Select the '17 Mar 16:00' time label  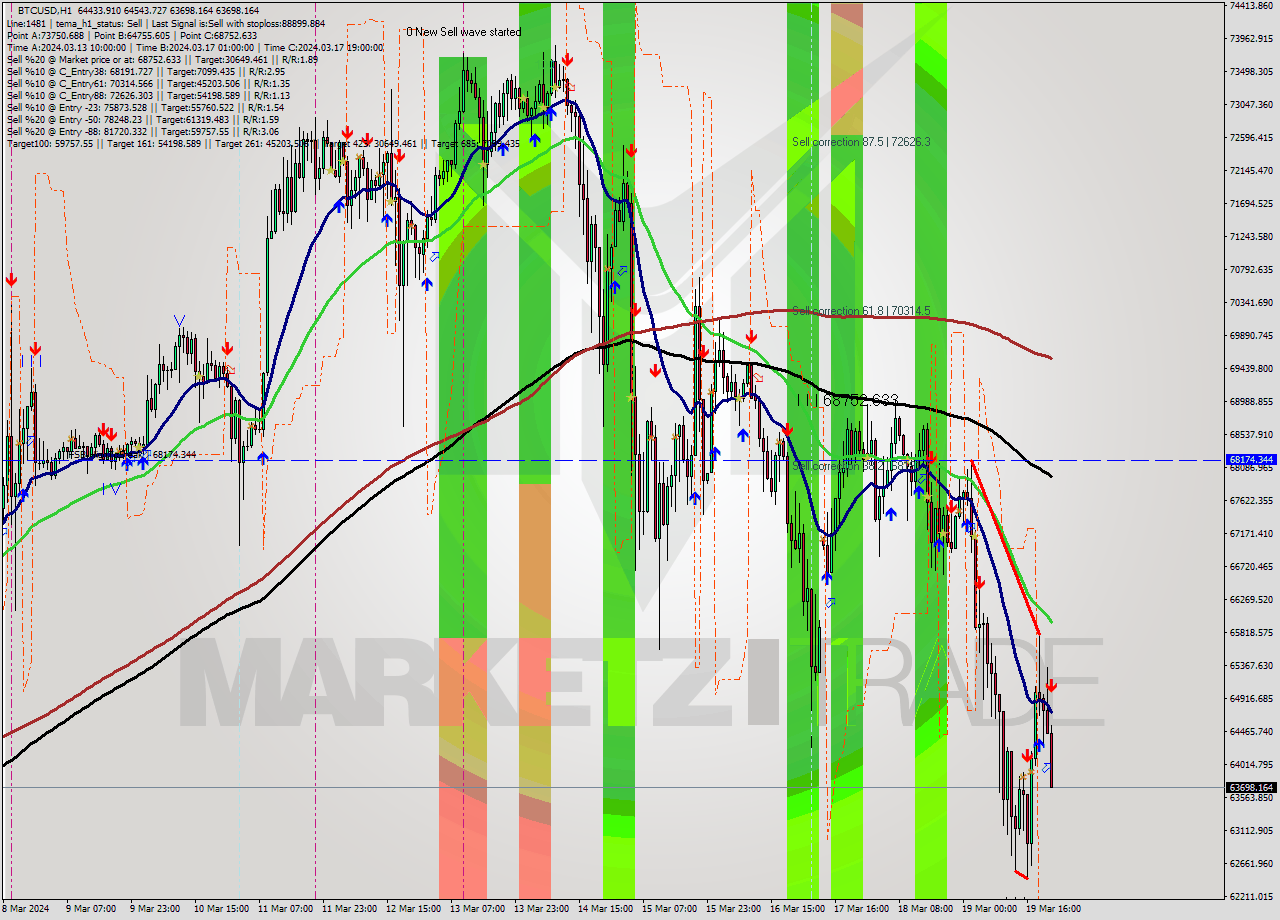coord(862,909)
